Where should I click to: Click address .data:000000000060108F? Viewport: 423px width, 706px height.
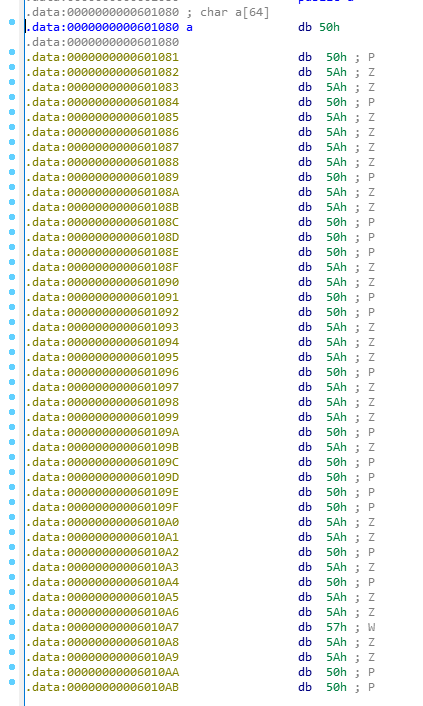click(102, 267)
